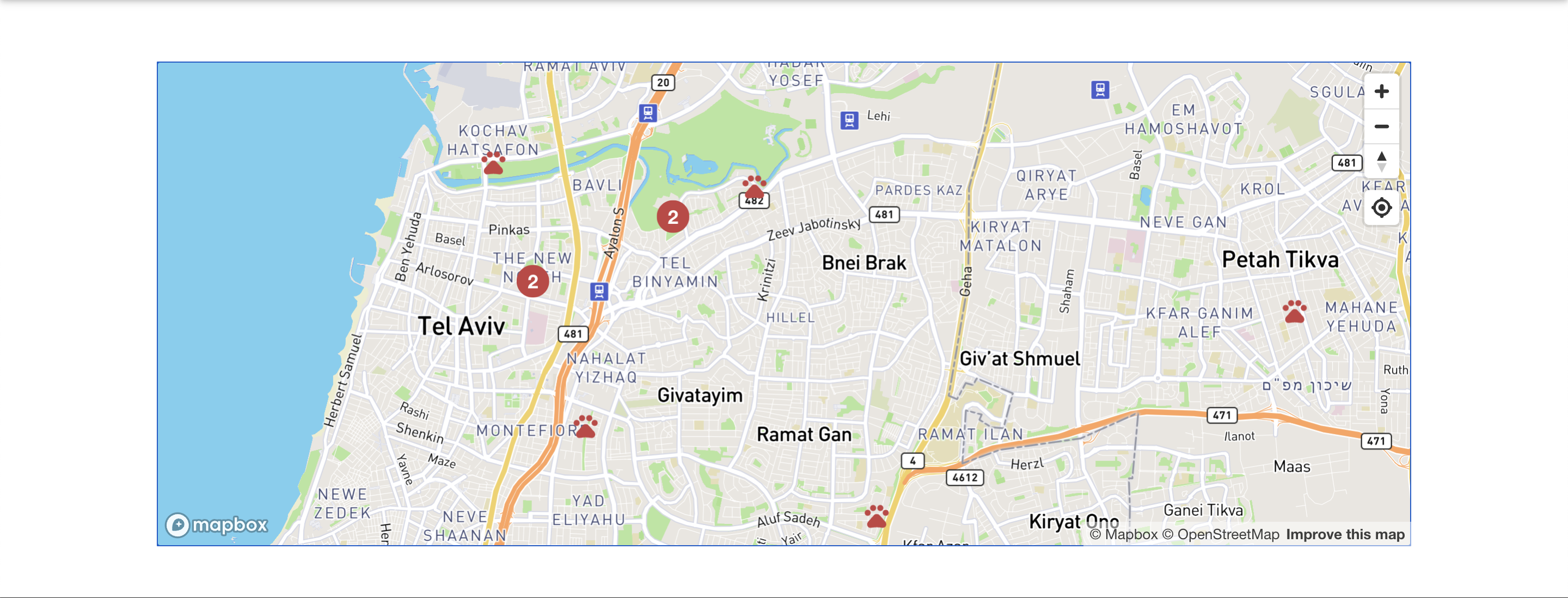Open the Mapbox logo link

216,524
